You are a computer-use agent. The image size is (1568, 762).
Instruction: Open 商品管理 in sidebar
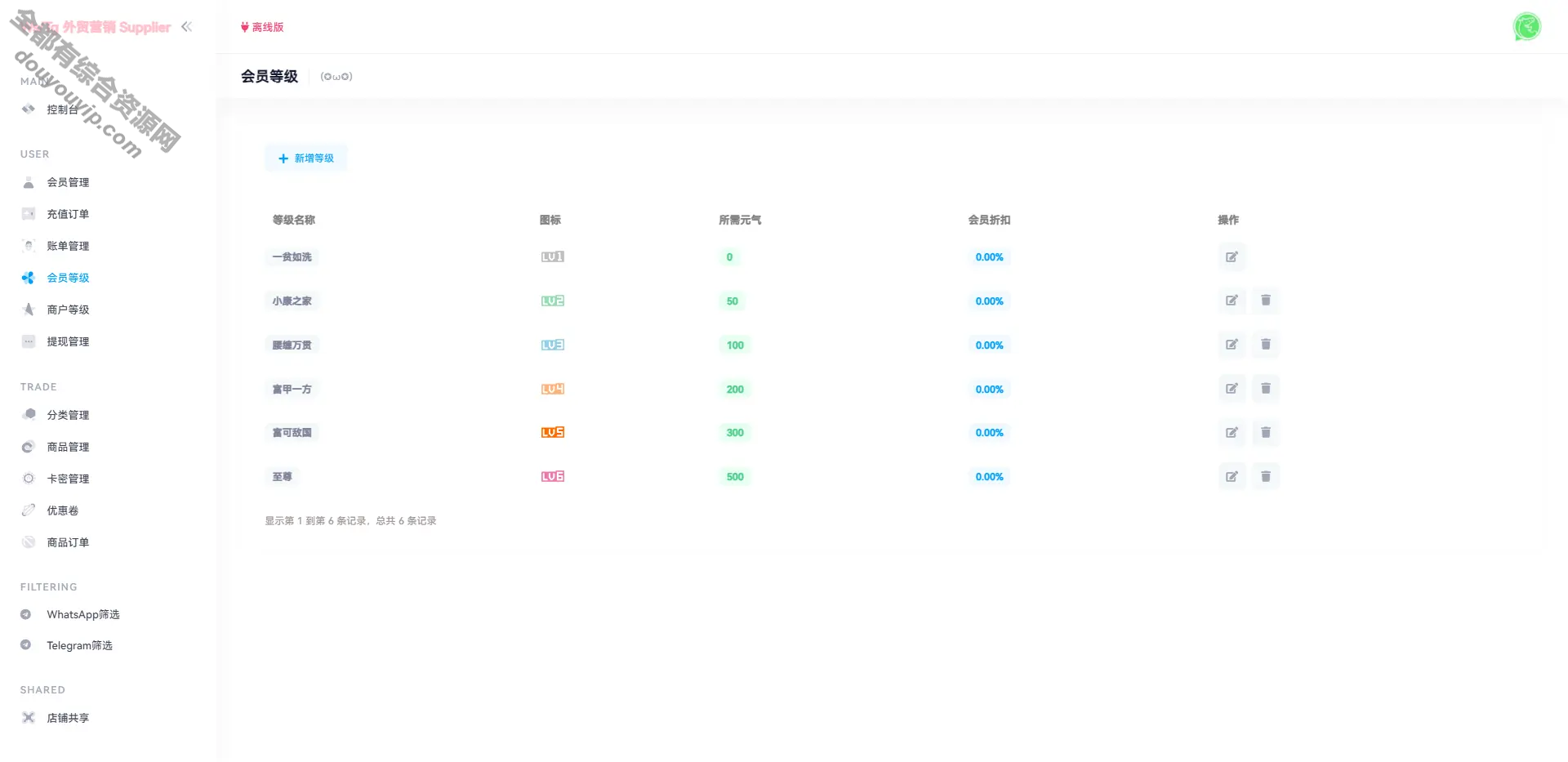click(x=68, y=448)
